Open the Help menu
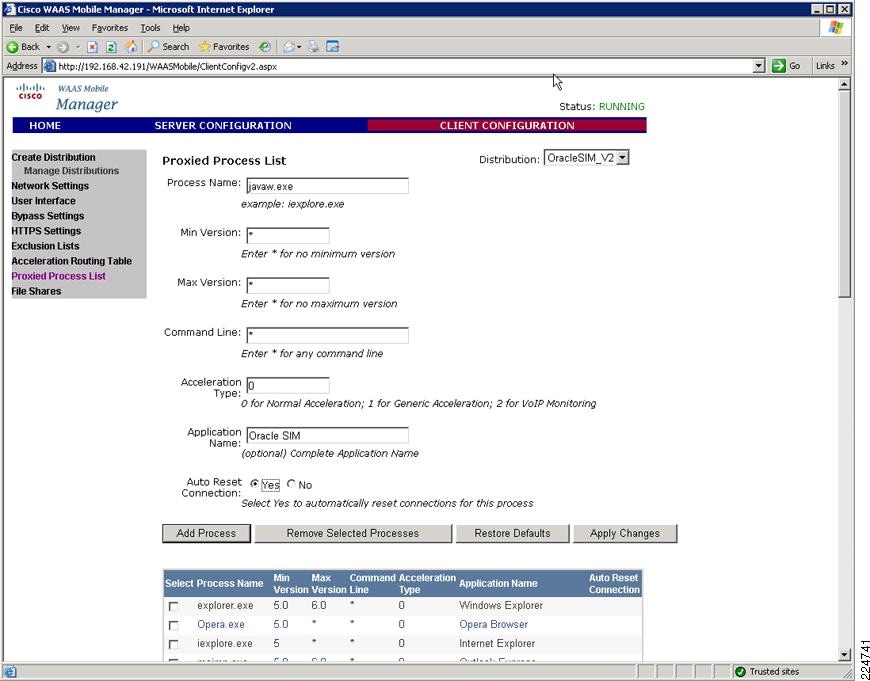The width and height of the screenshot is (870, 681). [x=181, y=28]
